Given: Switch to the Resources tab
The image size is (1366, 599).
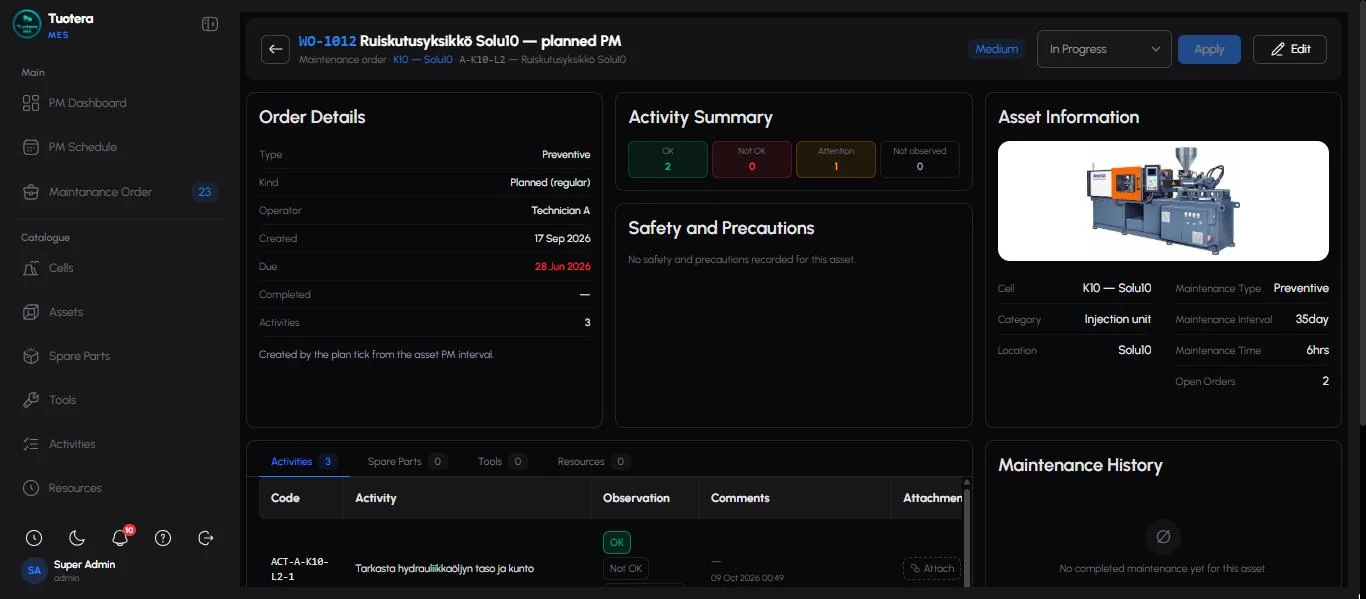Looking at the screenshot, I should click(x=592, y=461).
